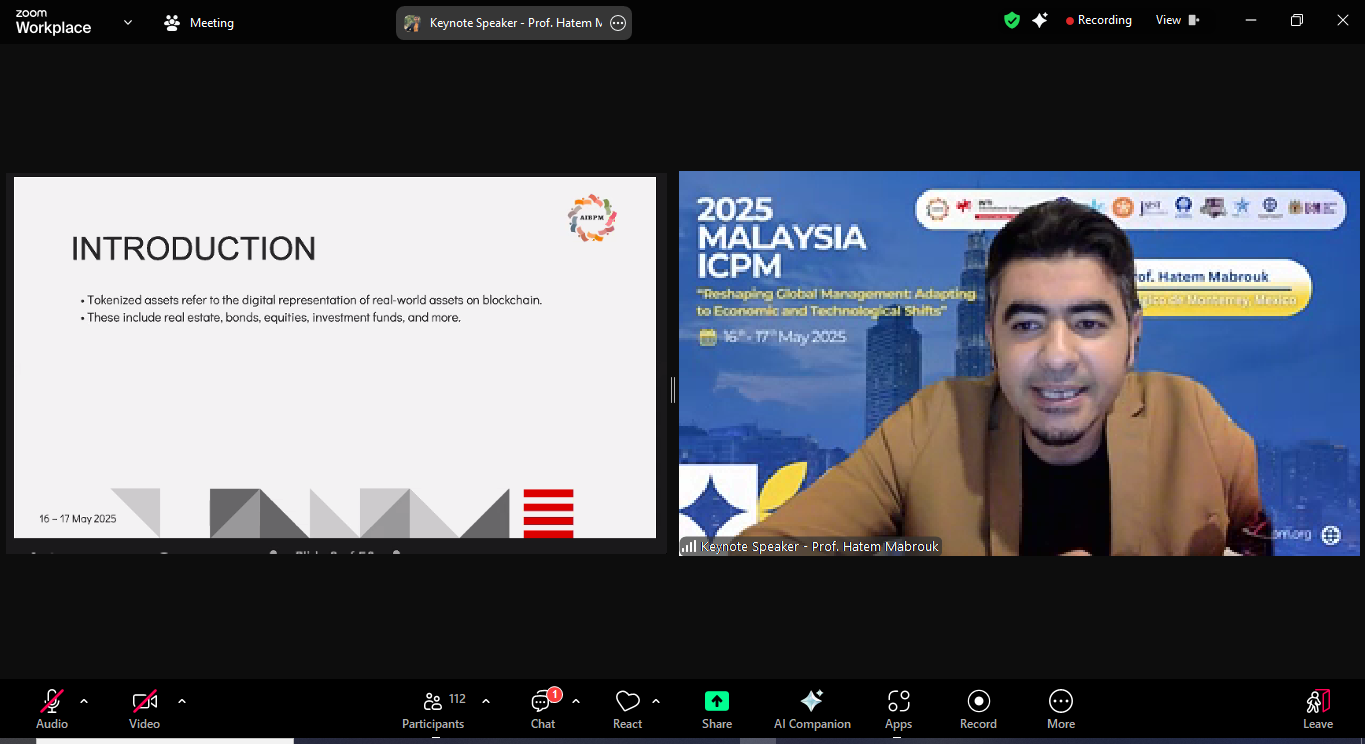
Task: Open the View layout menu
Action: coord(1178,20)
